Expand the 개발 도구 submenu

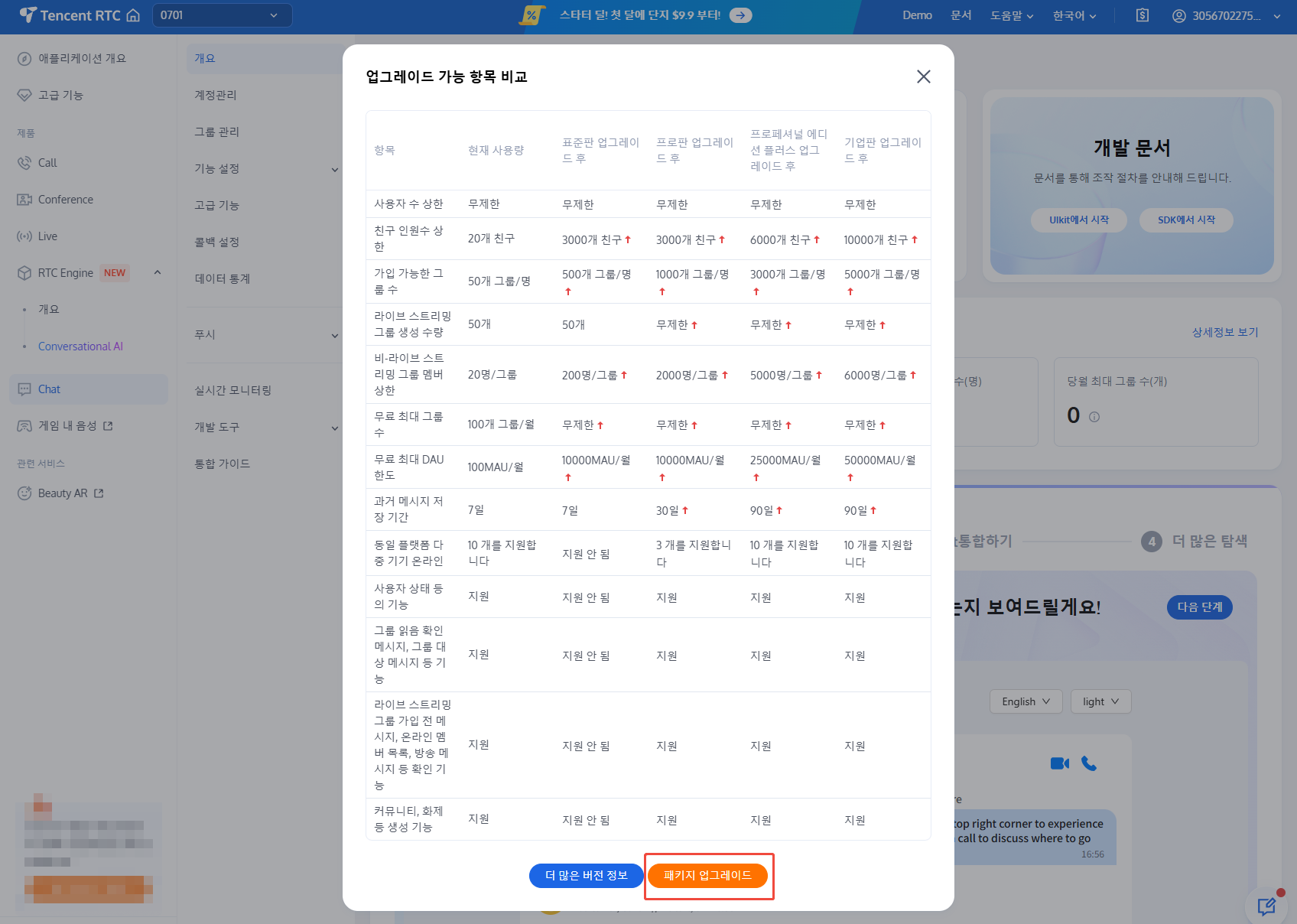(334, 428)
